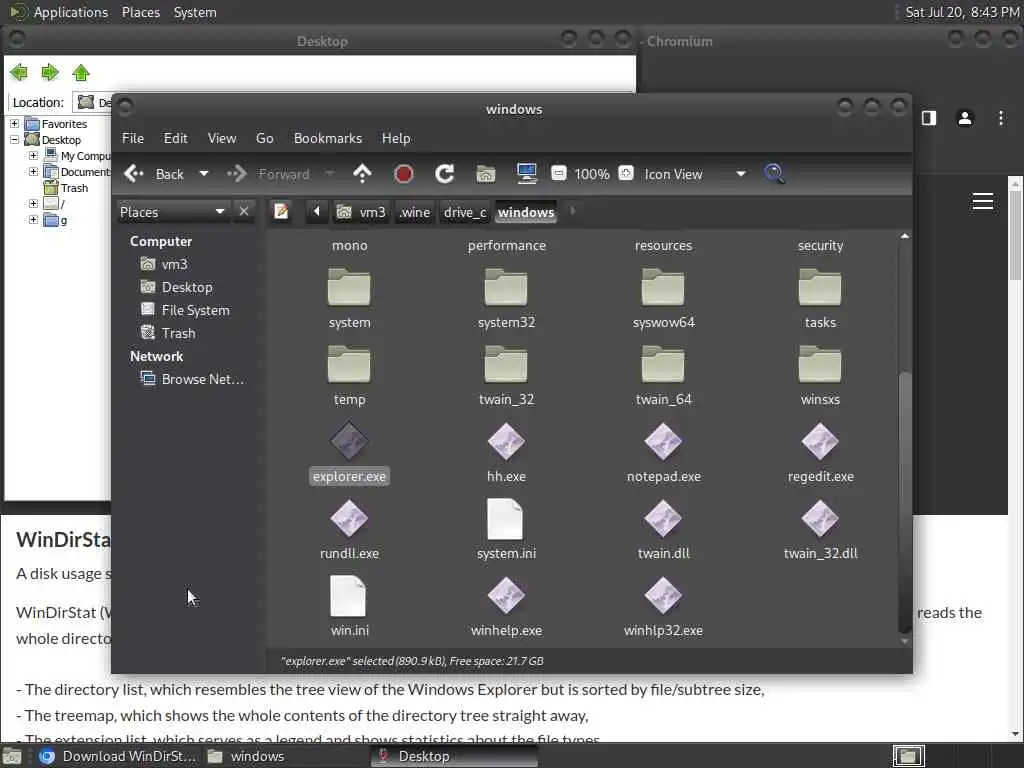The width and height of the screenshot is (1024, 768).
Task: Select the system32 folder icon
Action: (x=506, y=288)
